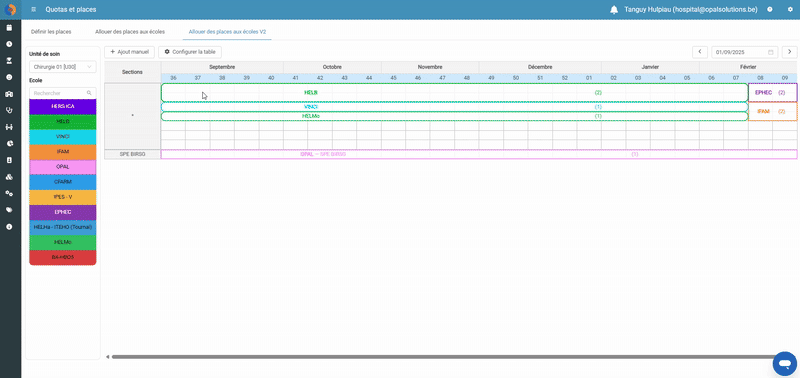The image size is (800, 378).
Task: Click the tag icon in sidebar
Action: [x=9, y=210]
